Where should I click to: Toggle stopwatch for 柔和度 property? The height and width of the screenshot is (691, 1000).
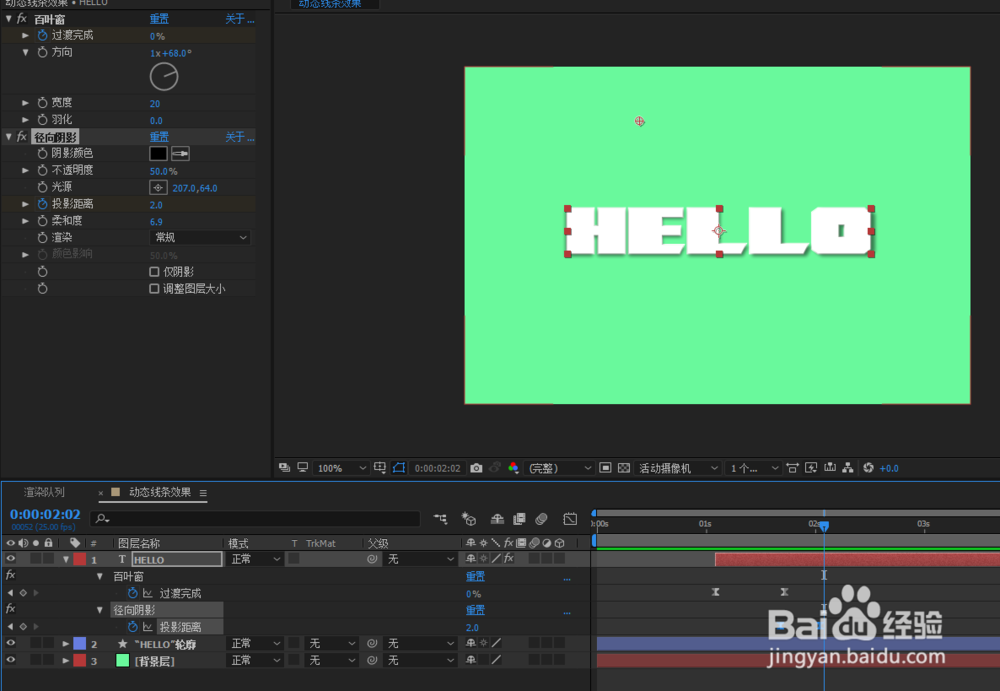click(42, 221)
